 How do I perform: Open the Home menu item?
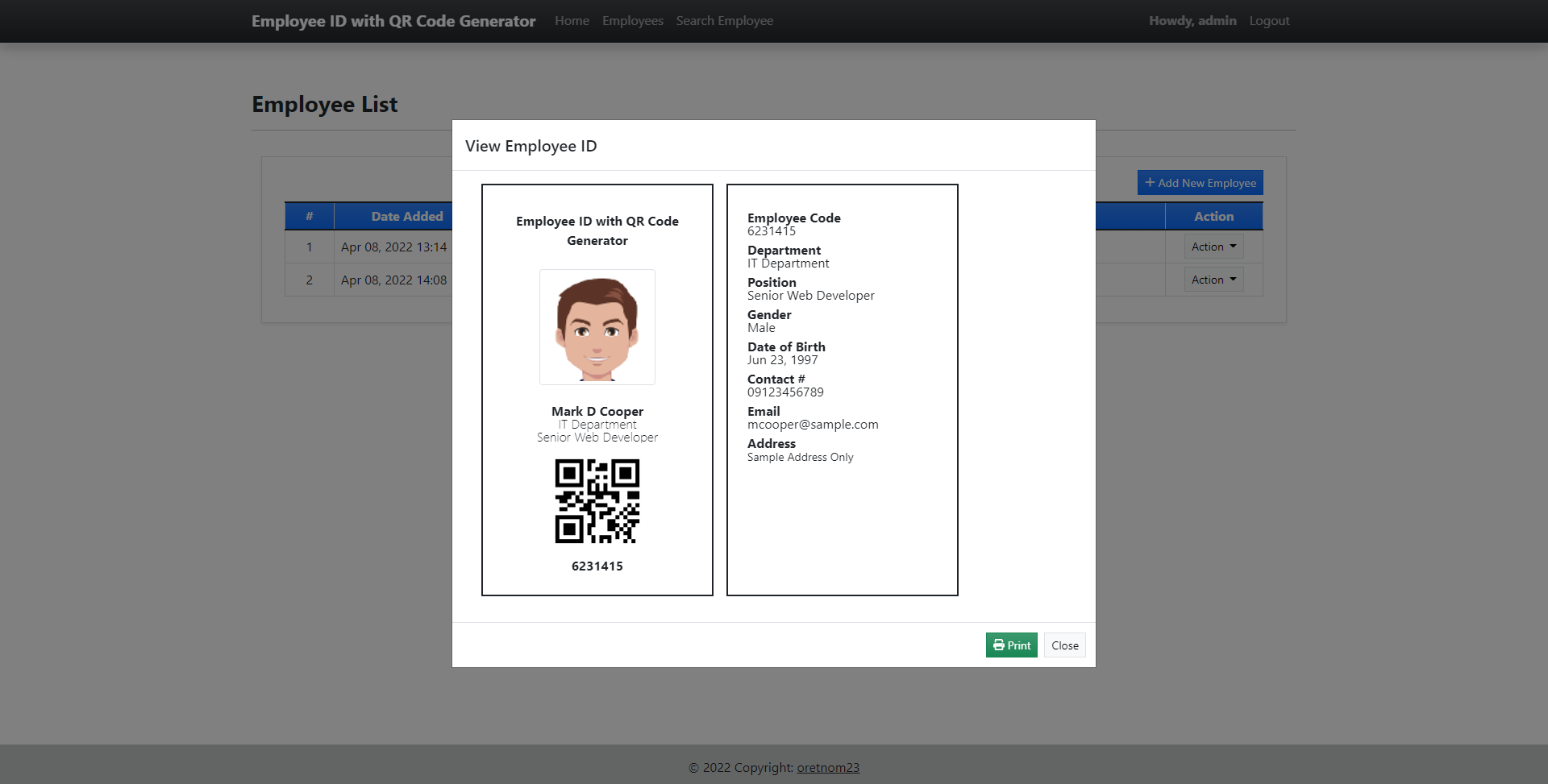pyautogui.click(x=572, y=21)
